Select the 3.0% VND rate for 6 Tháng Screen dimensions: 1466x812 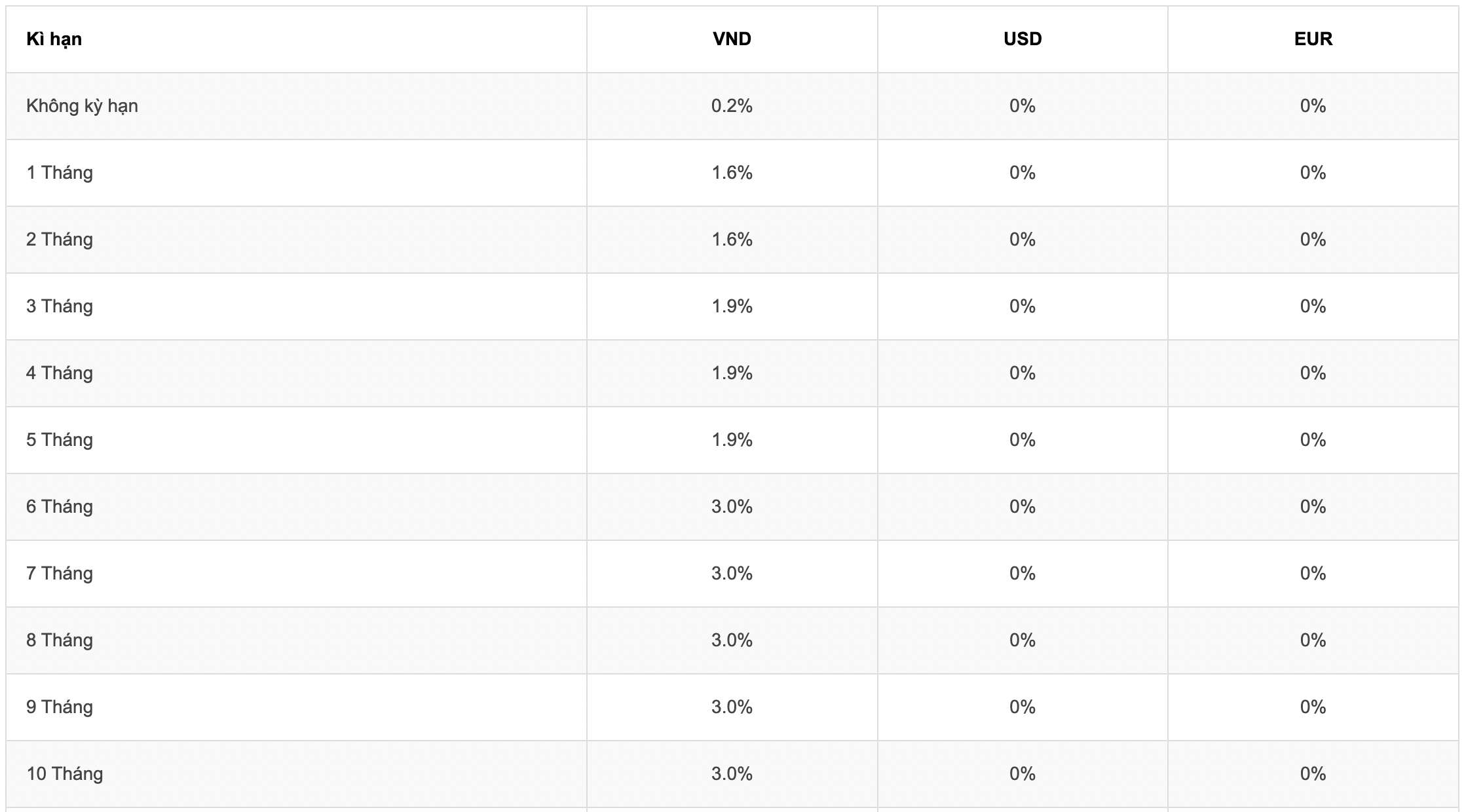pyautogui.click(x=732, y=507)
